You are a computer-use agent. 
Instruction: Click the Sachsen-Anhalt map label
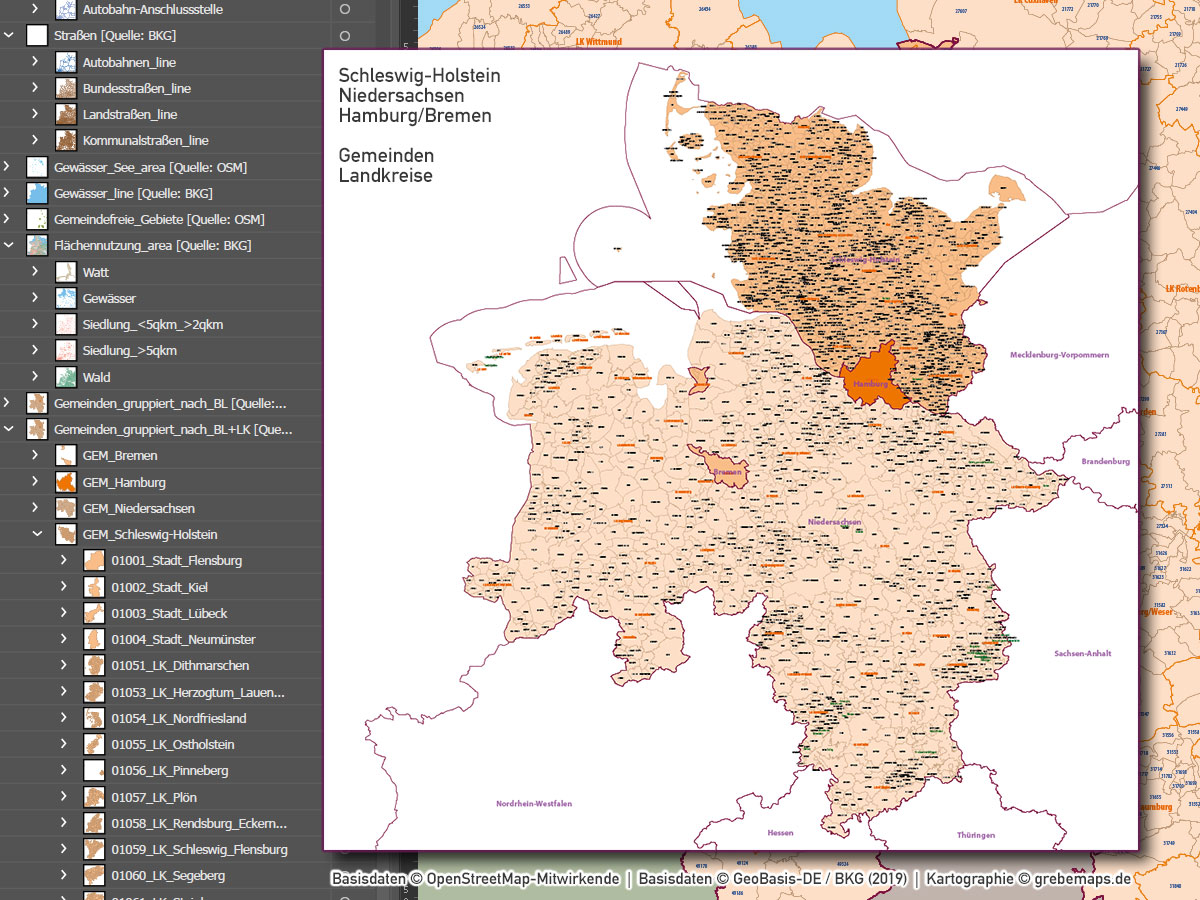[x=1083, y=653]
